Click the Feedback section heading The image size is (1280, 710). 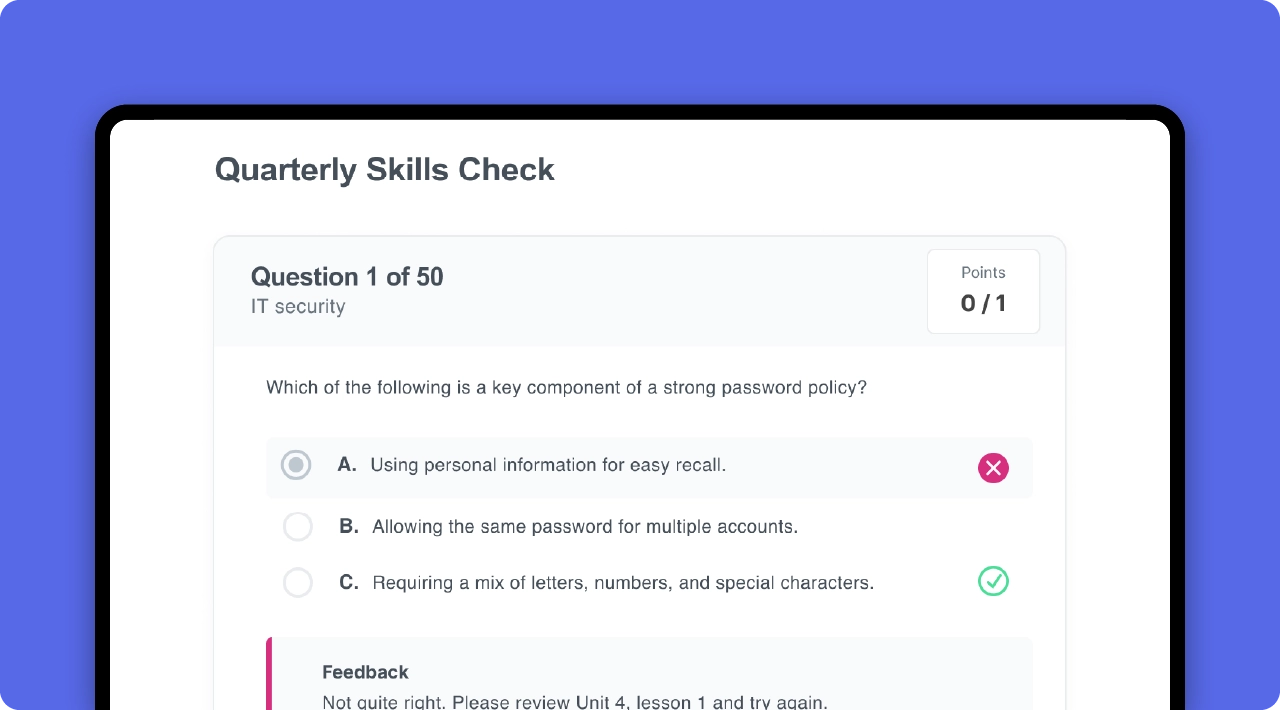pyautogui.click(x=365, y=672)
